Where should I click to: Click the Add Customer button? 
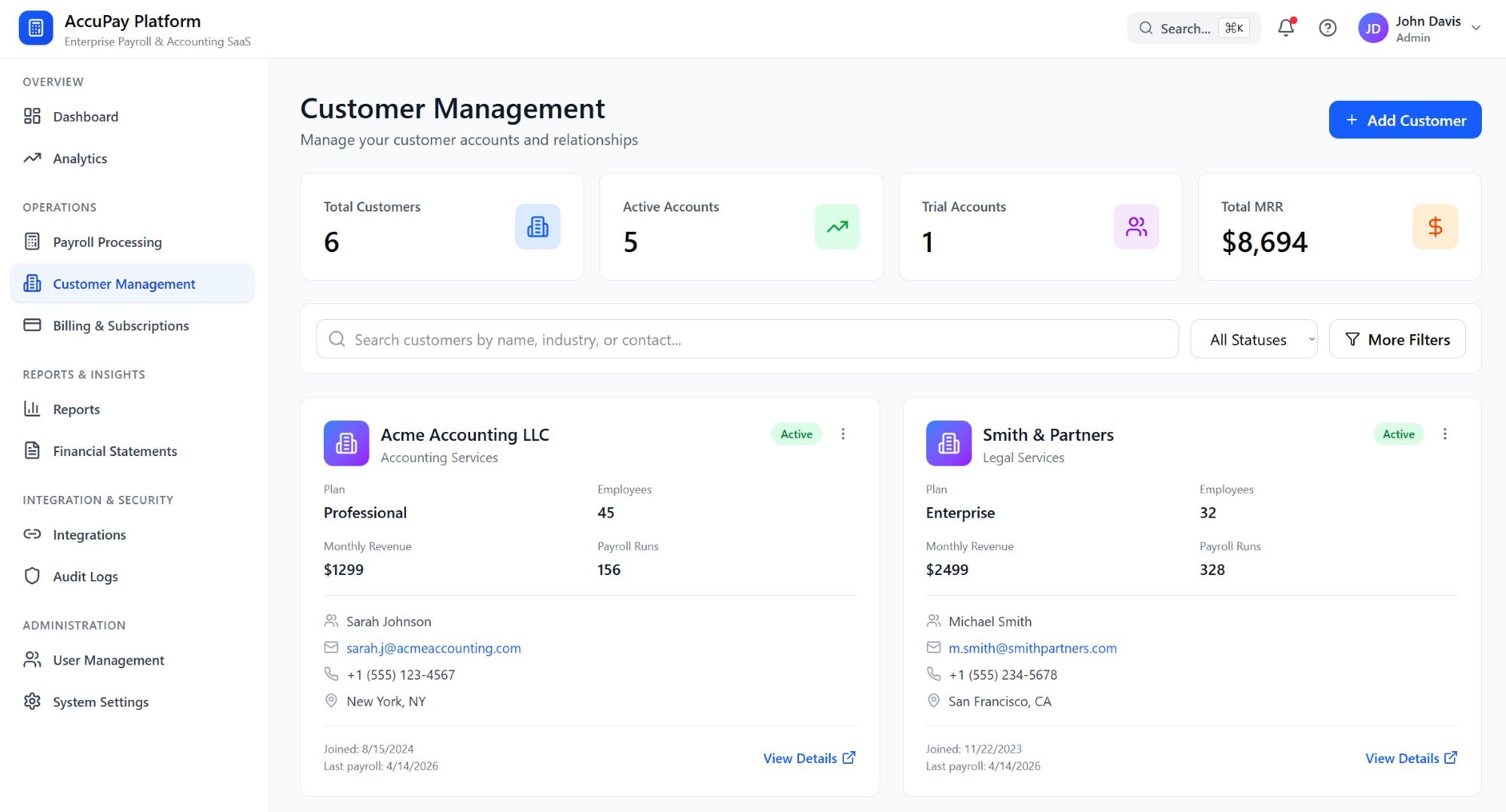point(1405,120)
